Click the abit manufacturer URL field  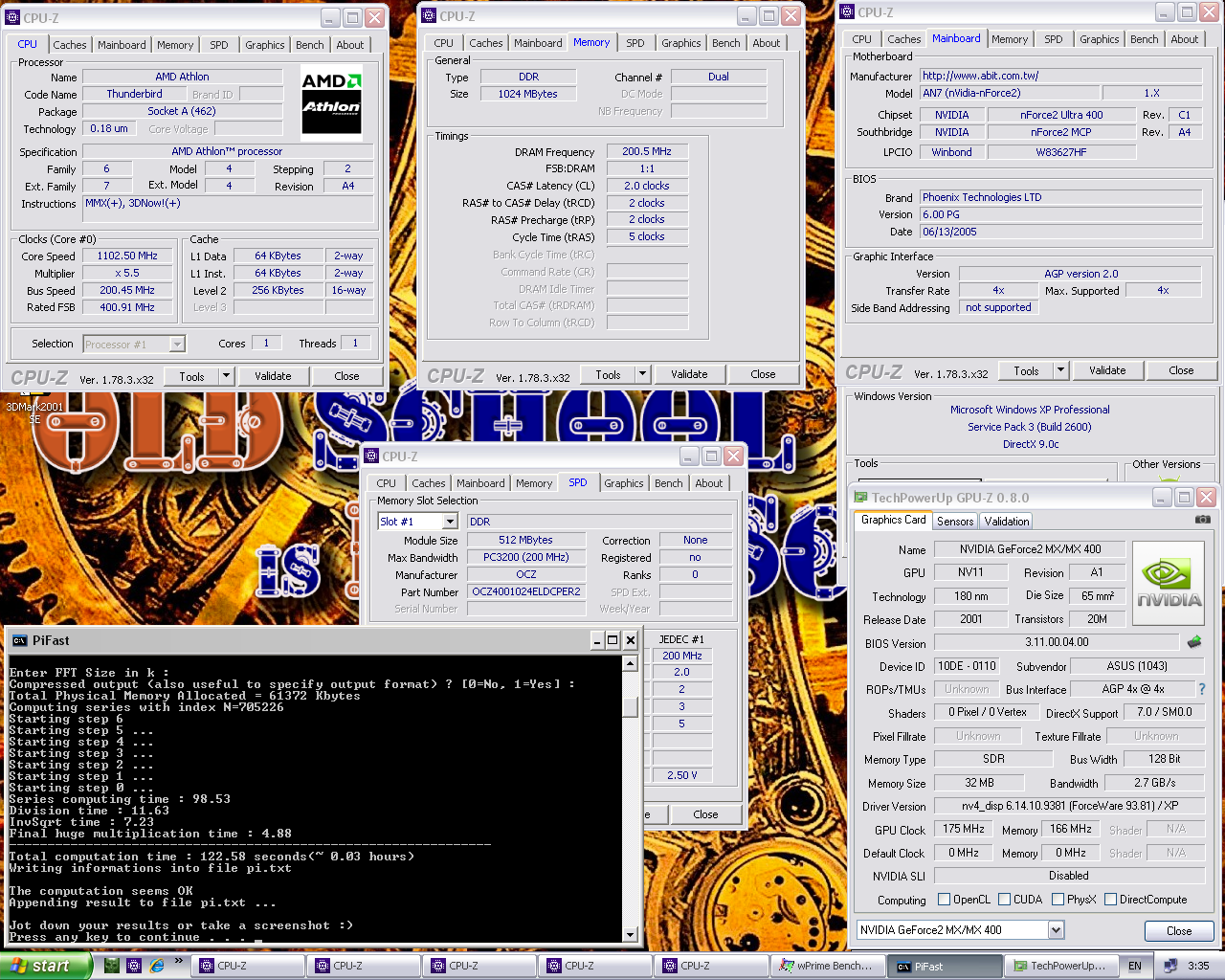(x=1060, y=76)
